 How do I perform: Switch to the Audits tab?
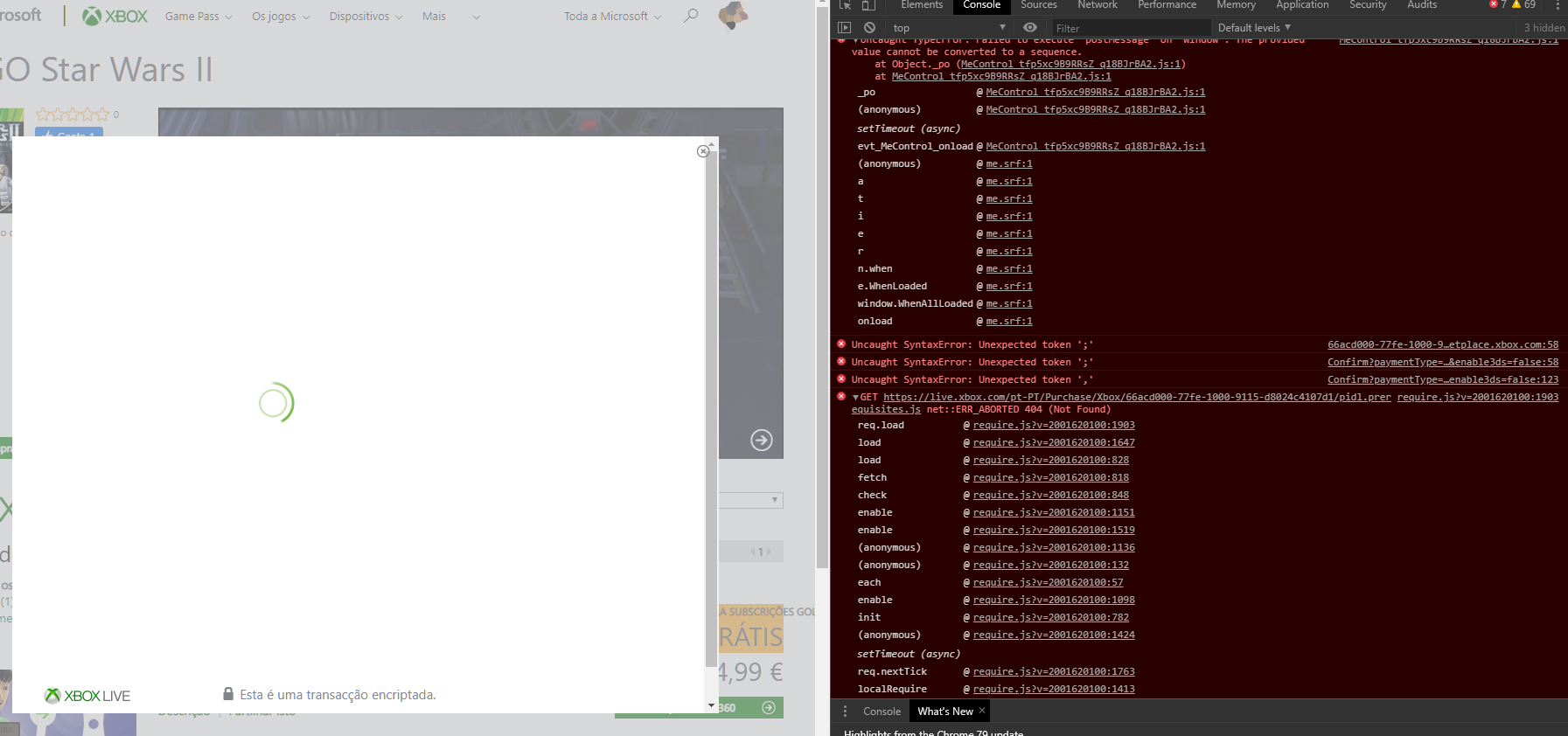coord(1422,5)
